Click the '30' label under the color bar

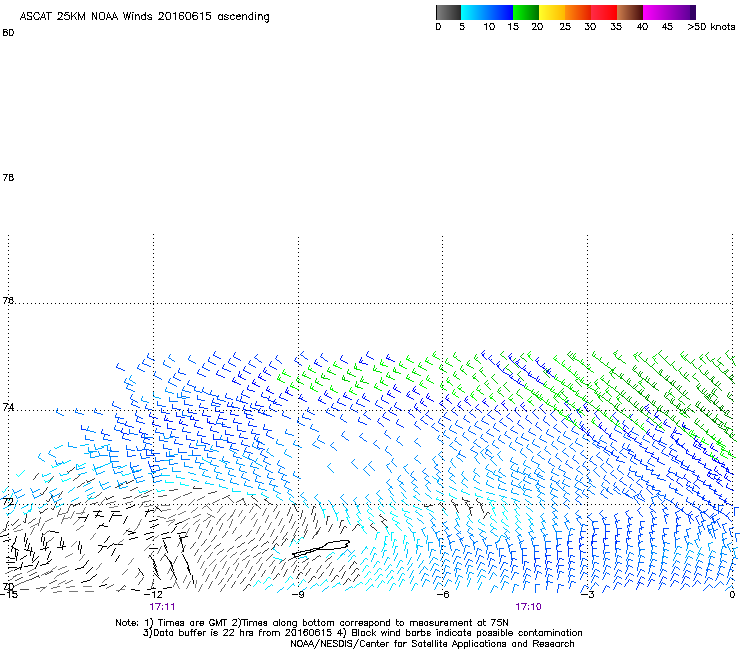pyautogui.click(x=590, y=27)
